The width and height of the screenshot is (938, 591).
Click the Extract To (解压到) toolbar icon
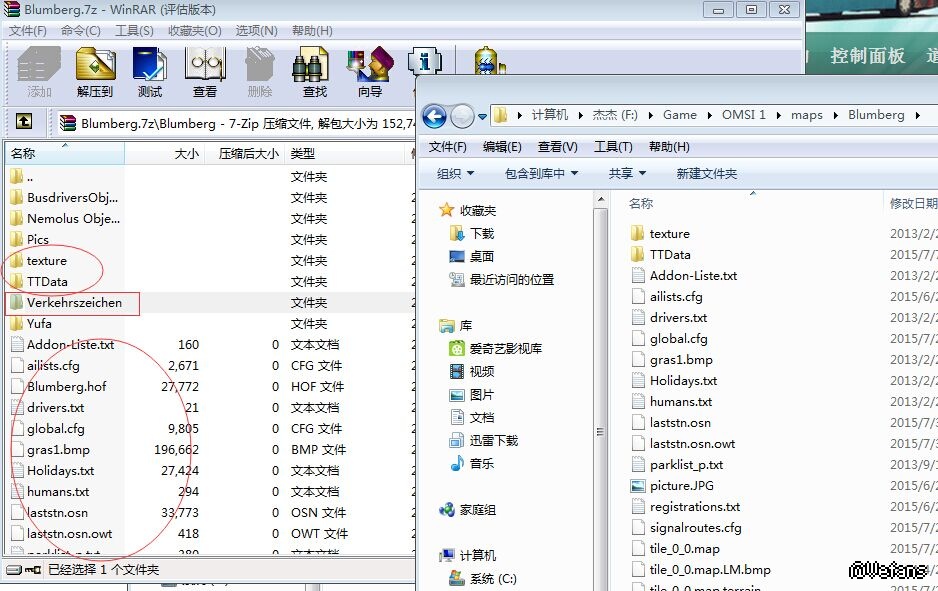click(x=95, y=71)
